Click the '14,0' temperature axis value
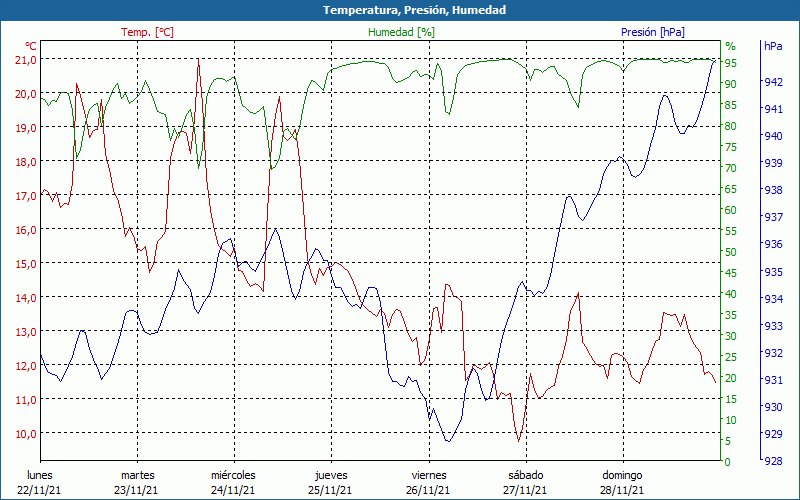 coord(26,297)
